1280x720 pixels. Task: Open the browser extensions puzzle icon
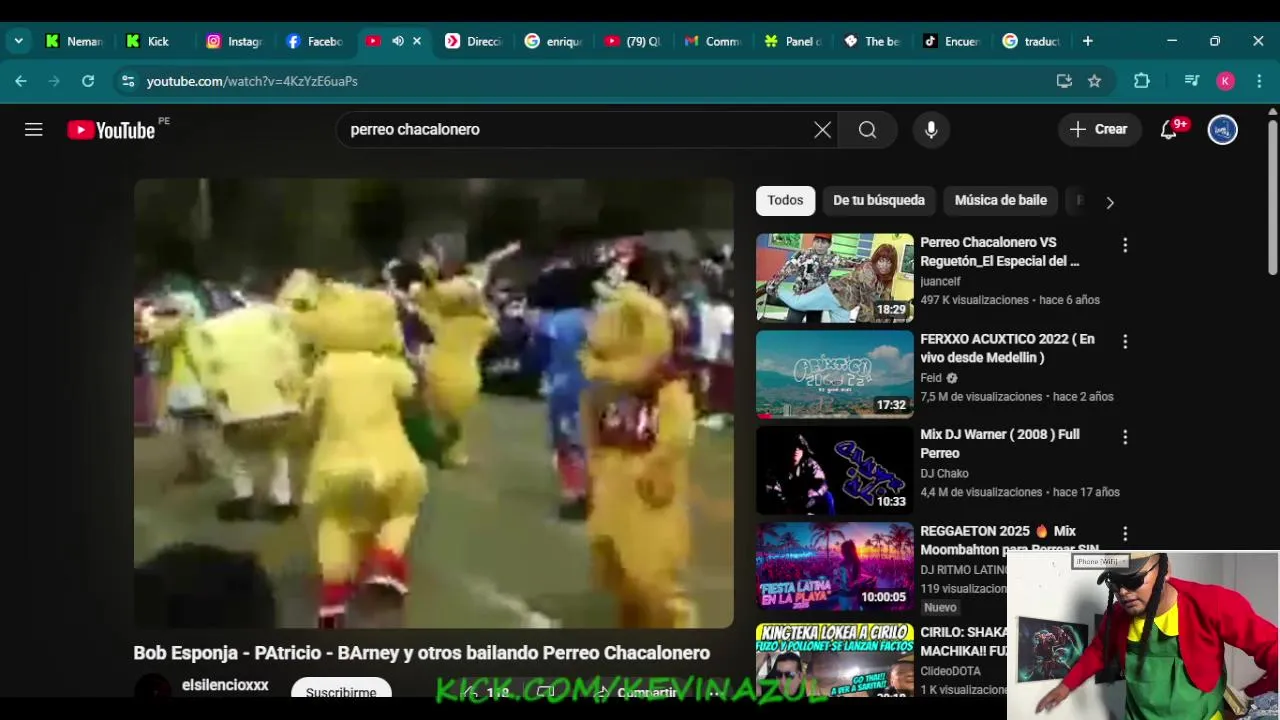coord(1142,81)
